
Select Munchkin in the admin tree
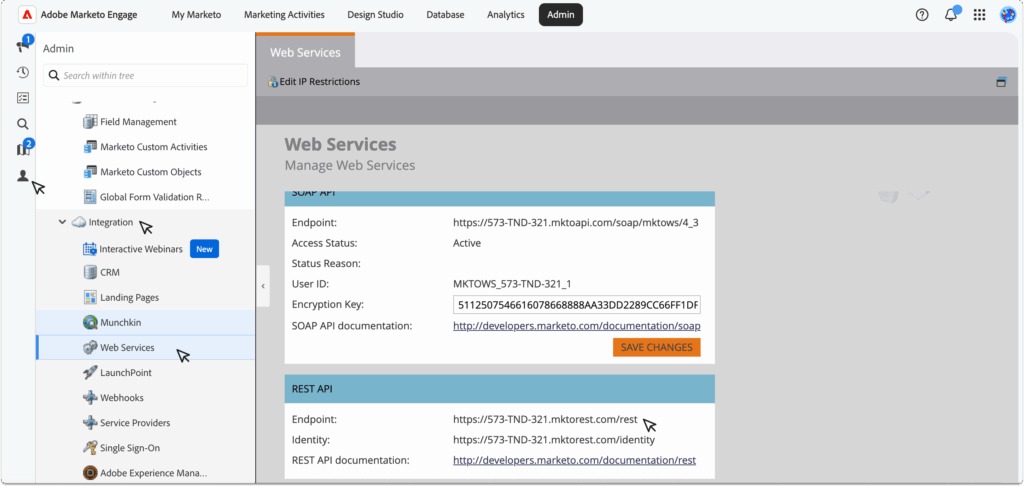(x=120, y=322)
